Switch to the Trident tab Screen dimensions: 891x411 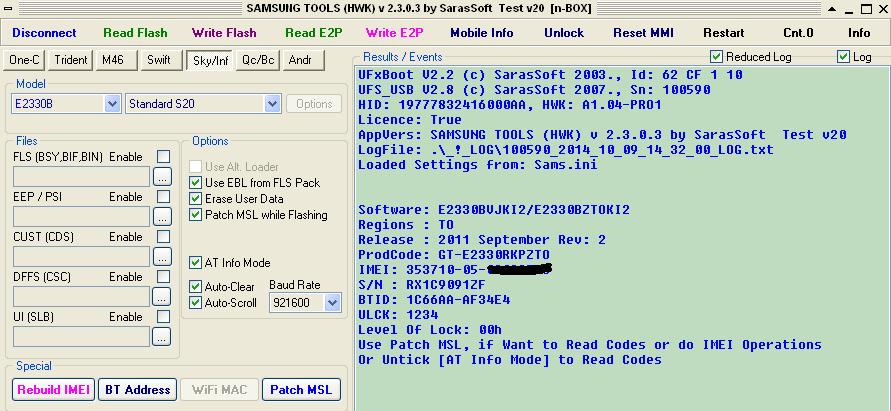(x=71, y=60)
